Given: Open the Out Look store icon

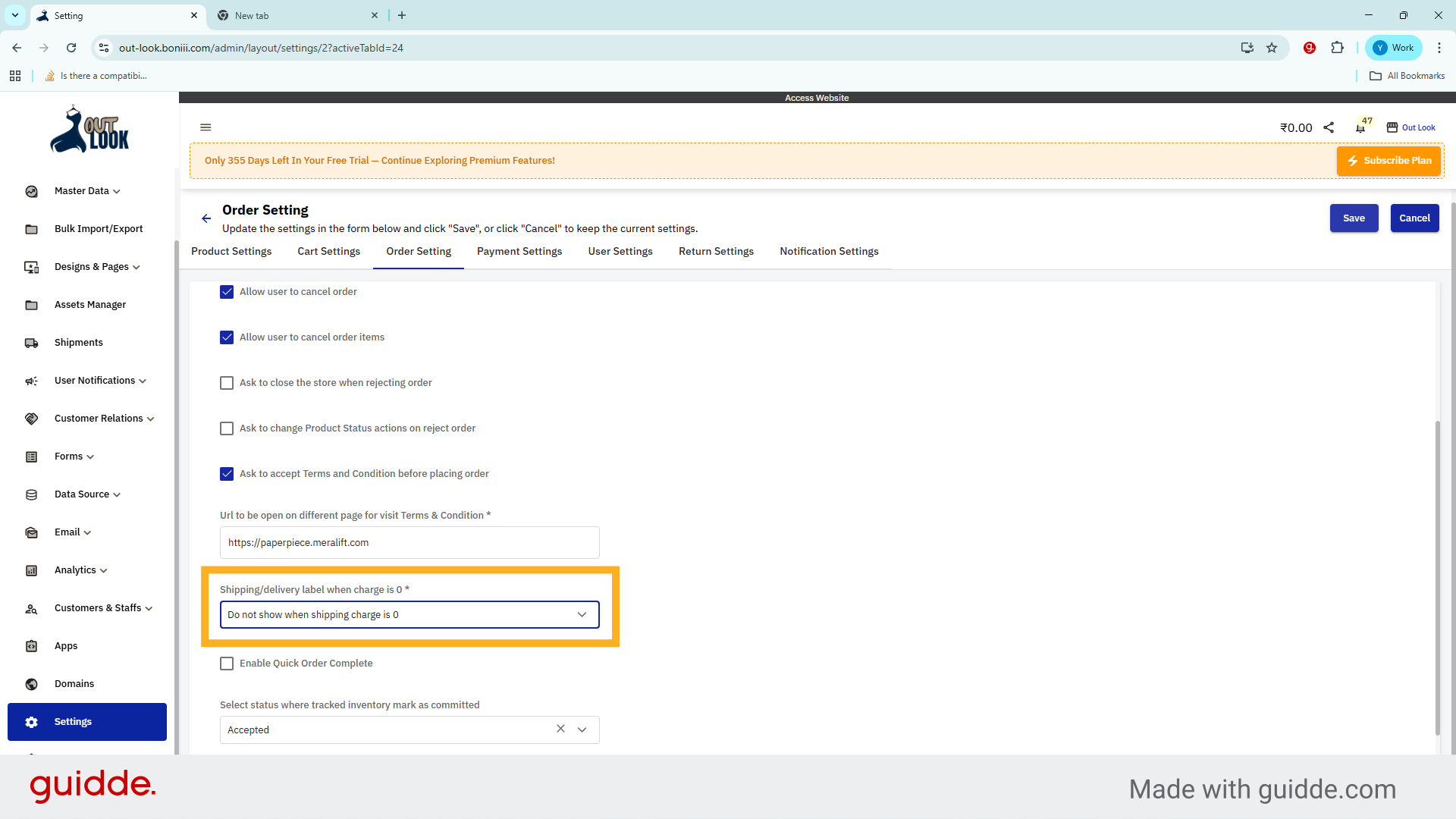Looking at the screenshot, I should click(1392, 127).
